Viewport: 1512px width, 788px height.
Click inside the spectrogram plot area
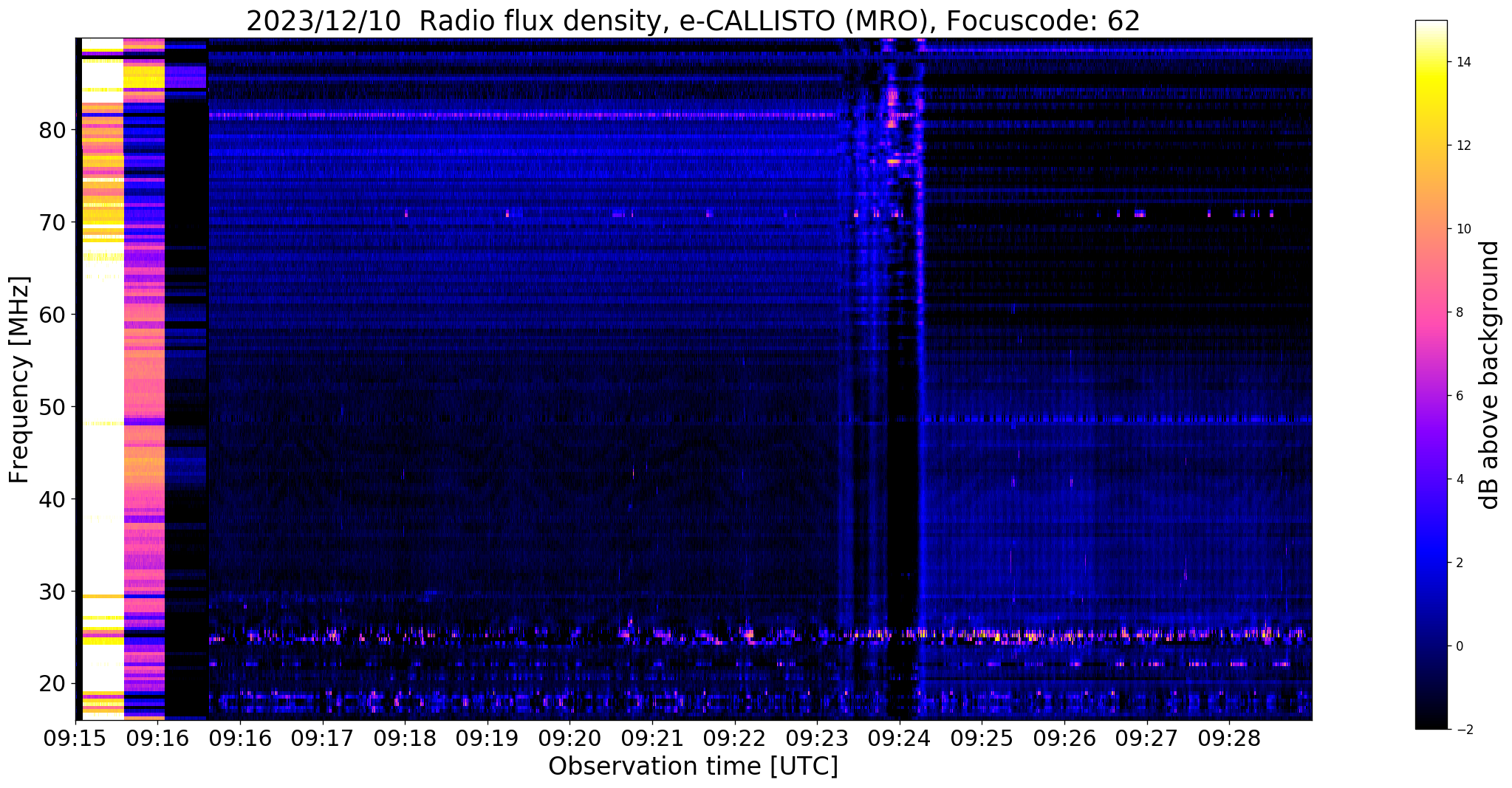point(694,379)
